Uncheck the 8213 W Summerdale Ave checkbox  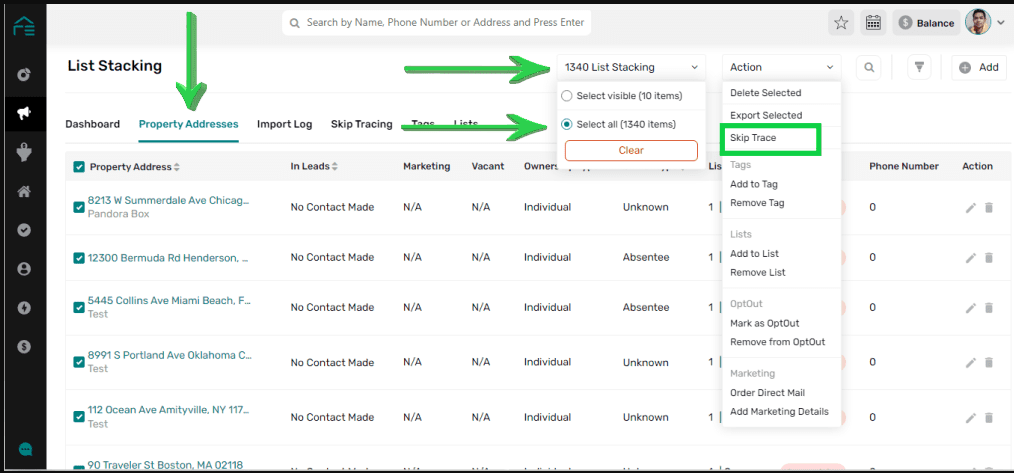click(x=80, y=207)
